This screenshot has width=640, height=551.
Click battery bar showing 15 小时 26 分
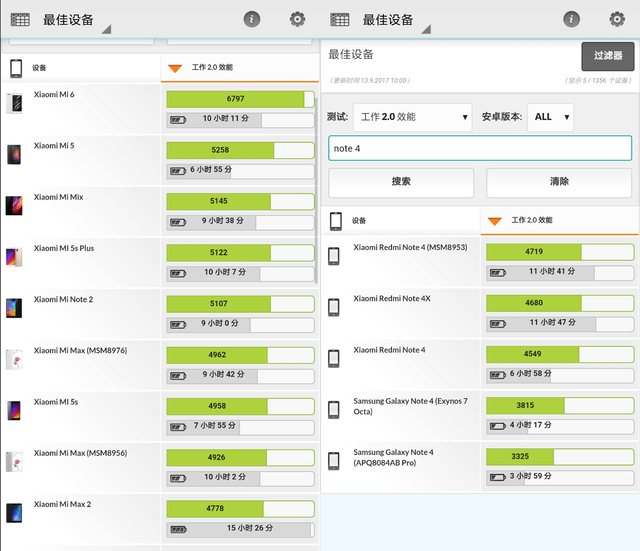point(240,529)
